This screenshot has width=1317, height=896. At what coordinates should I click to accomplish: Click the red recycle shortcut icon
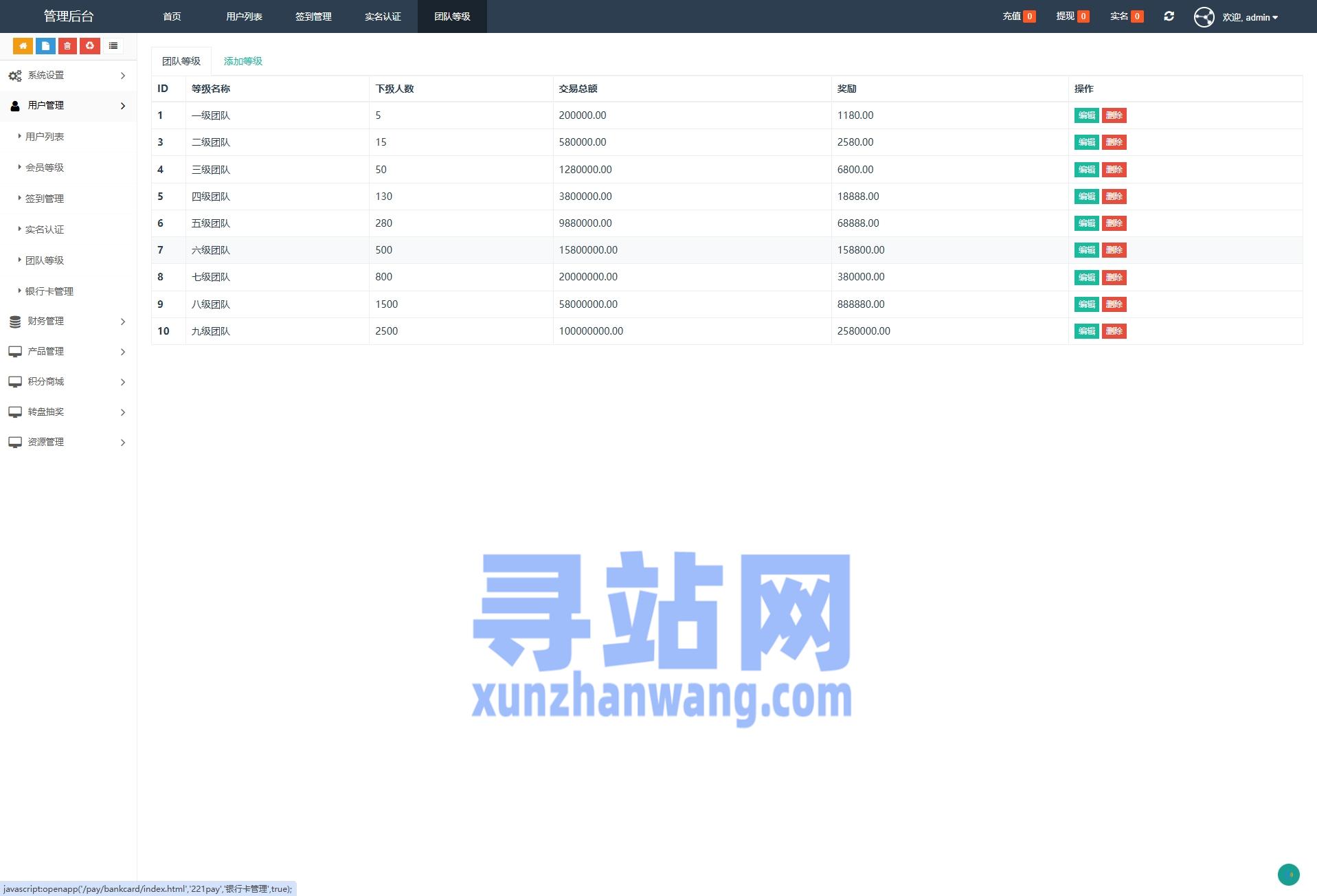[x=90, y=46]
